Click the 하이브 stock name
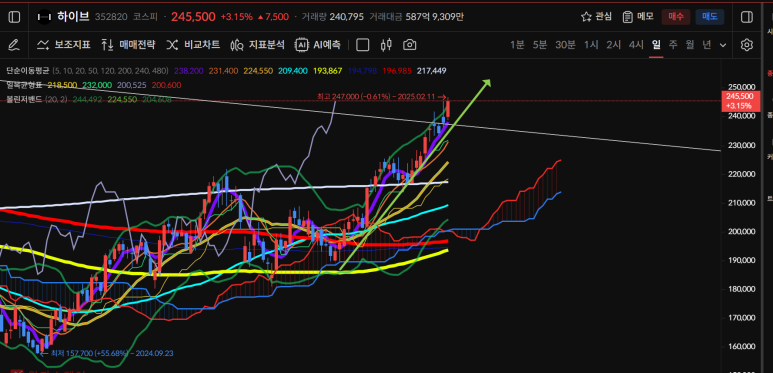 [73, 17]
